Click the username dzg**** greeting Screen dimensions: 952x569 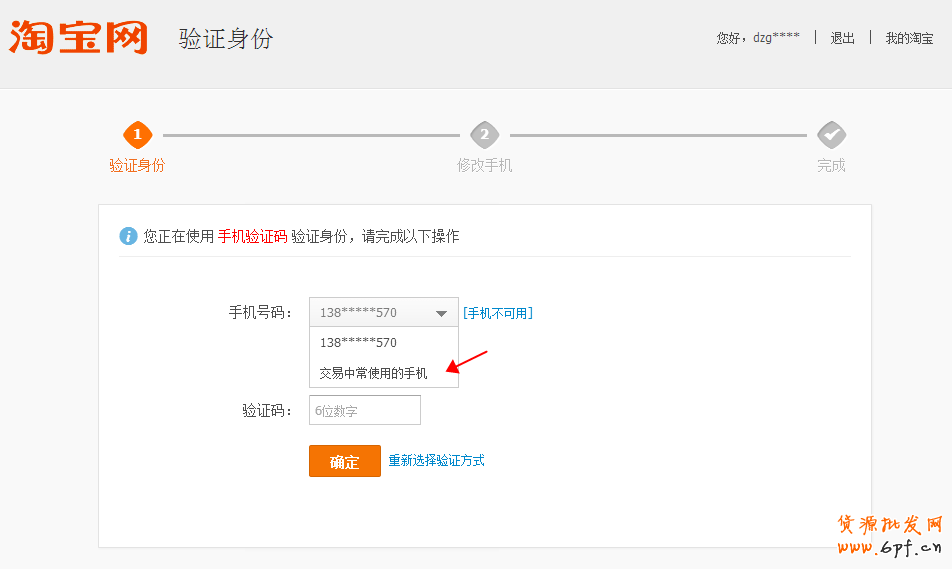tap(776, 38)
